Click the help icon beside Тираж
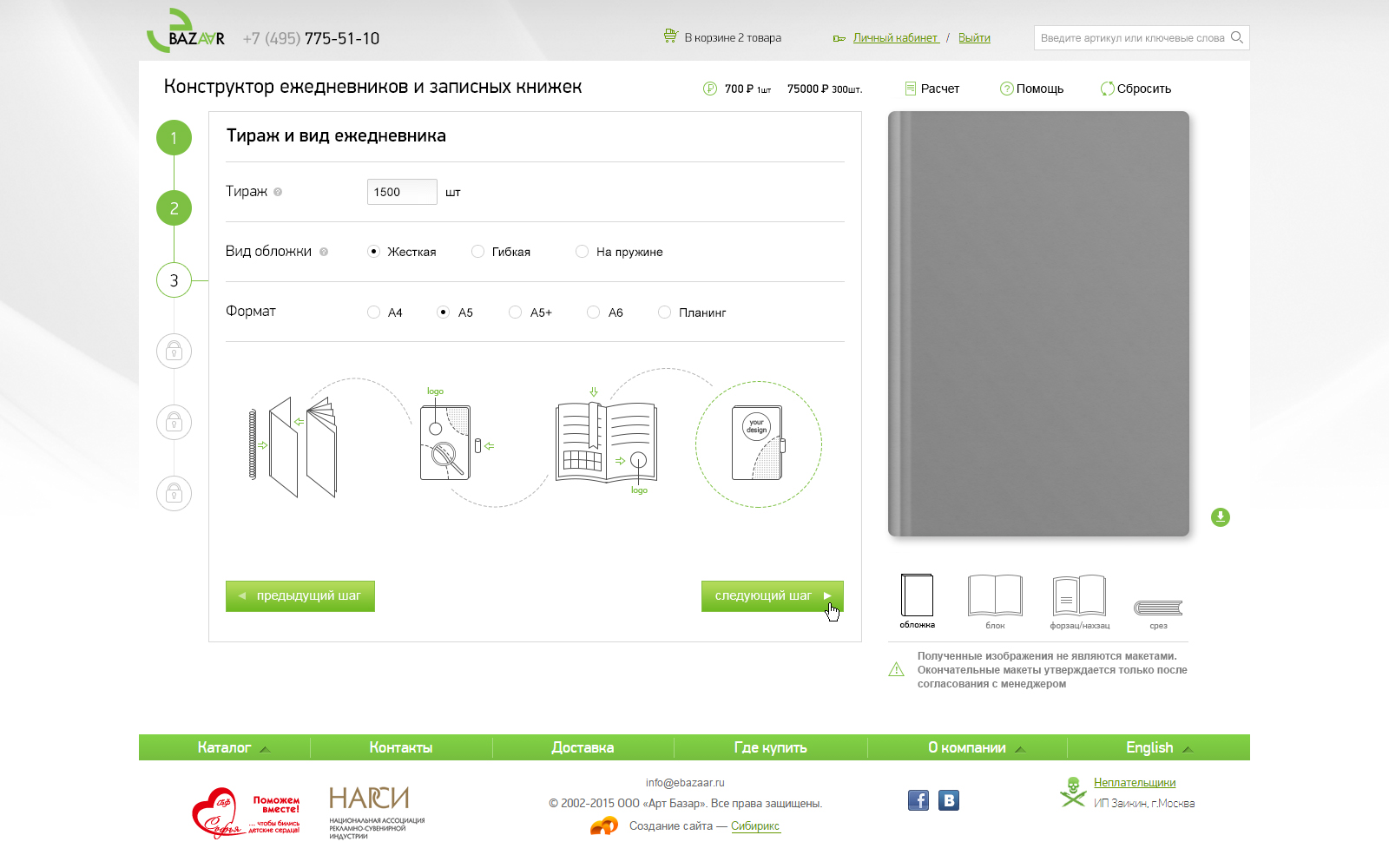This screenshot has width=1389, height=868. click(x=278, y=192)
